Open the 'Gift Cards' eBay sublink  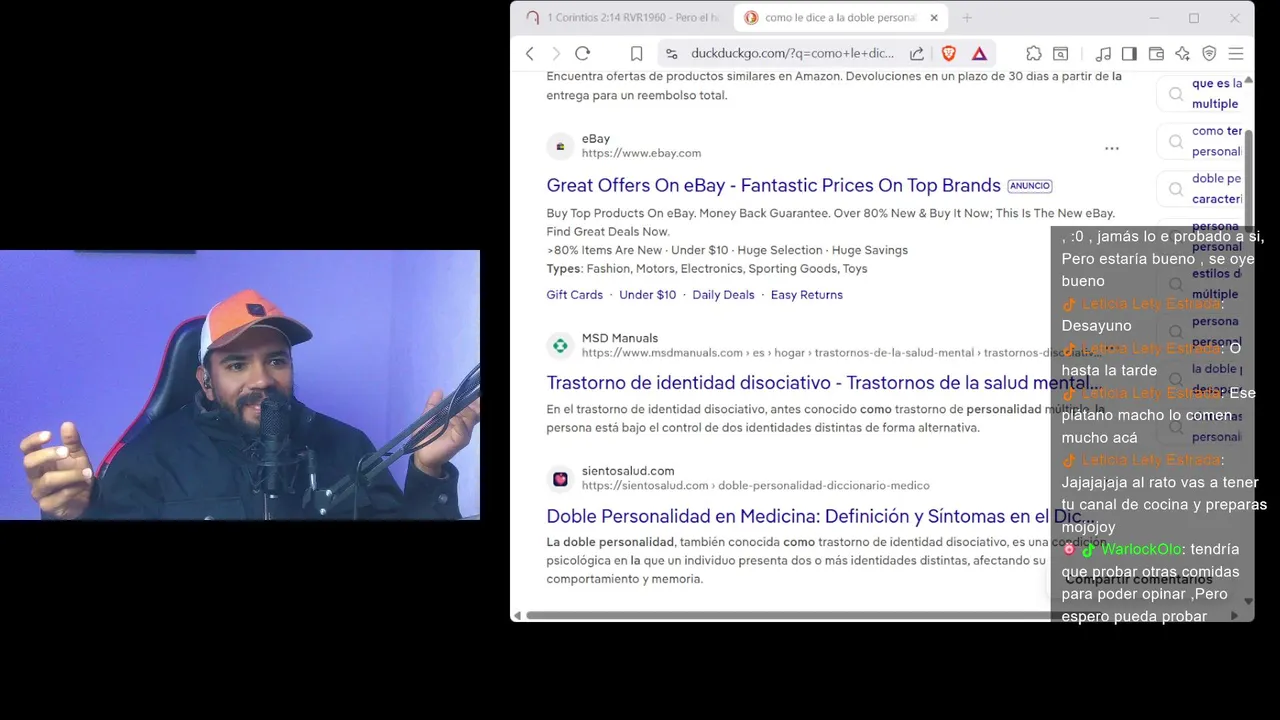[x=574, y=295]
